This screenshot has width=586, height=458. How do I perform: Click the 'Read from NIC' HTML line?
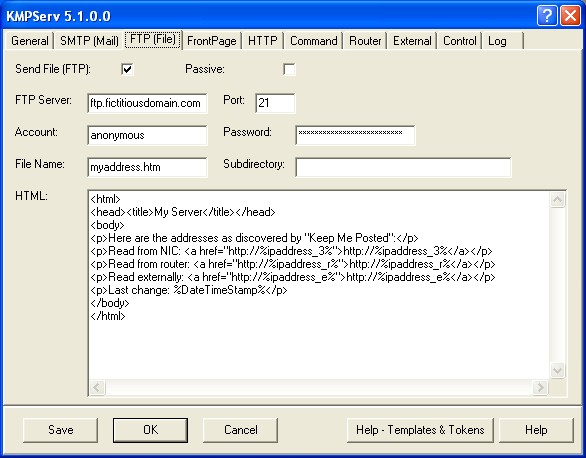coord(292,251)
